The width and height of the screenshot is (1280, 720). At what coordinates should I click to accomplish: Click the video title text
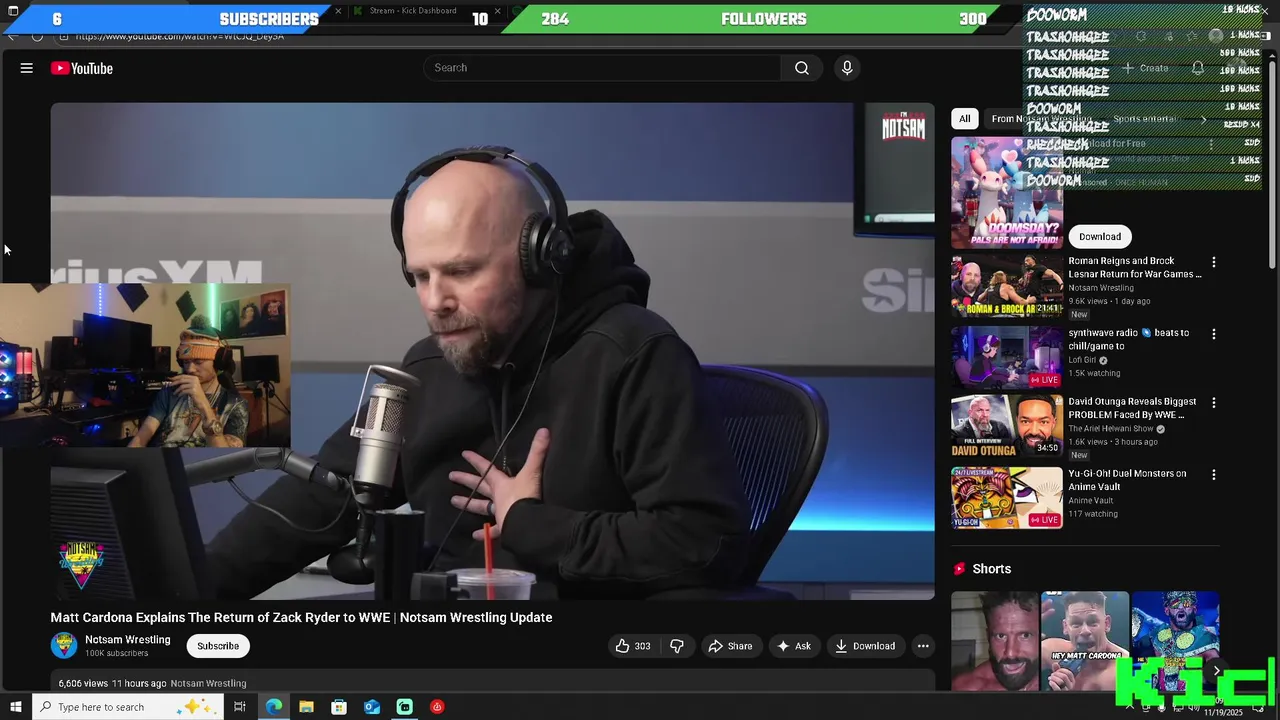click(302, 618)
